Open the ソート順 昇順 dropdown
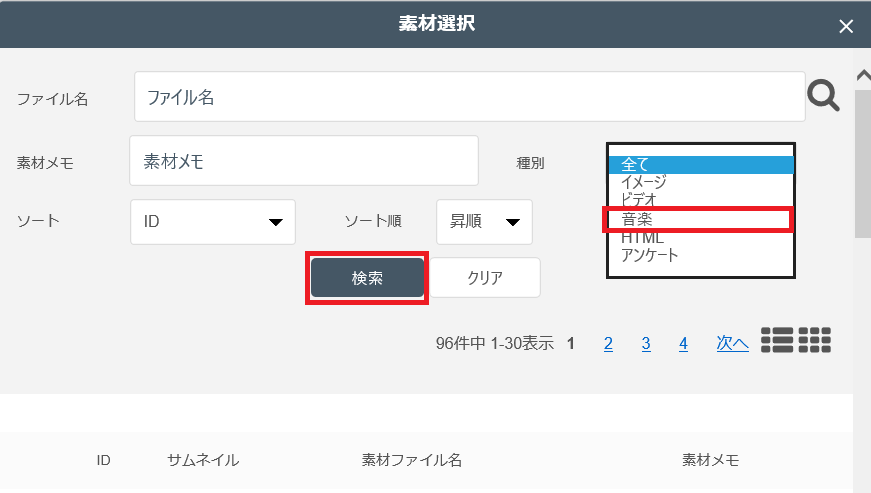The width and height of the screenshot is (871, 493). (484, 222)
